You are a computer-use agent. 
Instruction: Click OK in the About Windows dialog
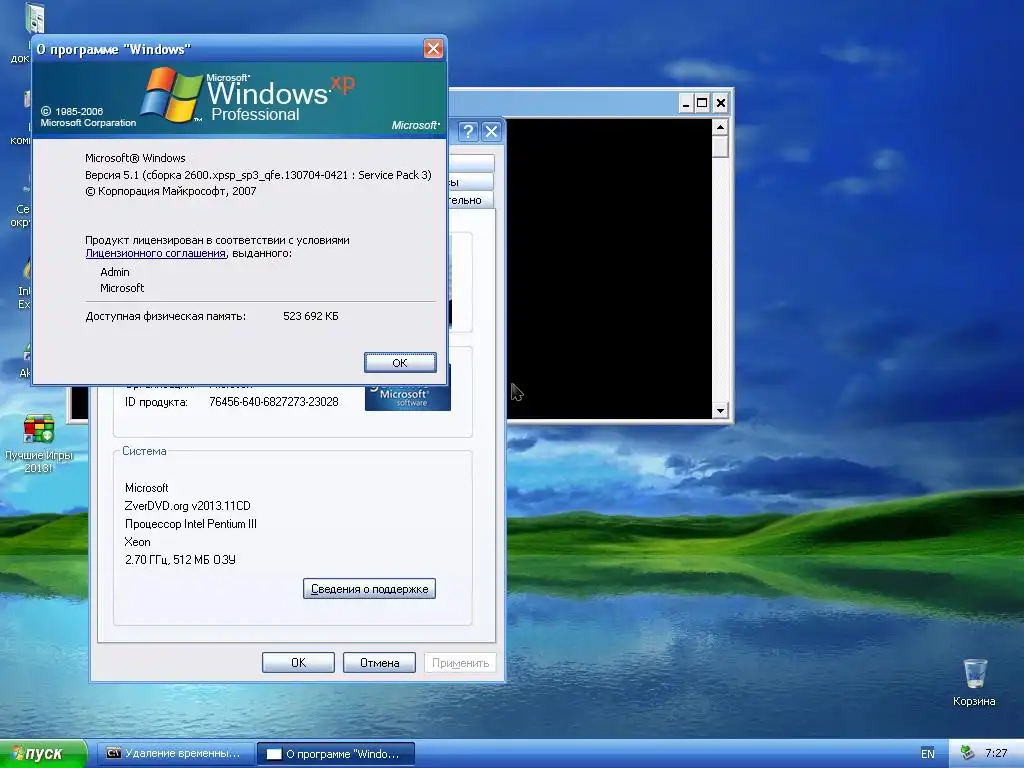coord(400,362)
